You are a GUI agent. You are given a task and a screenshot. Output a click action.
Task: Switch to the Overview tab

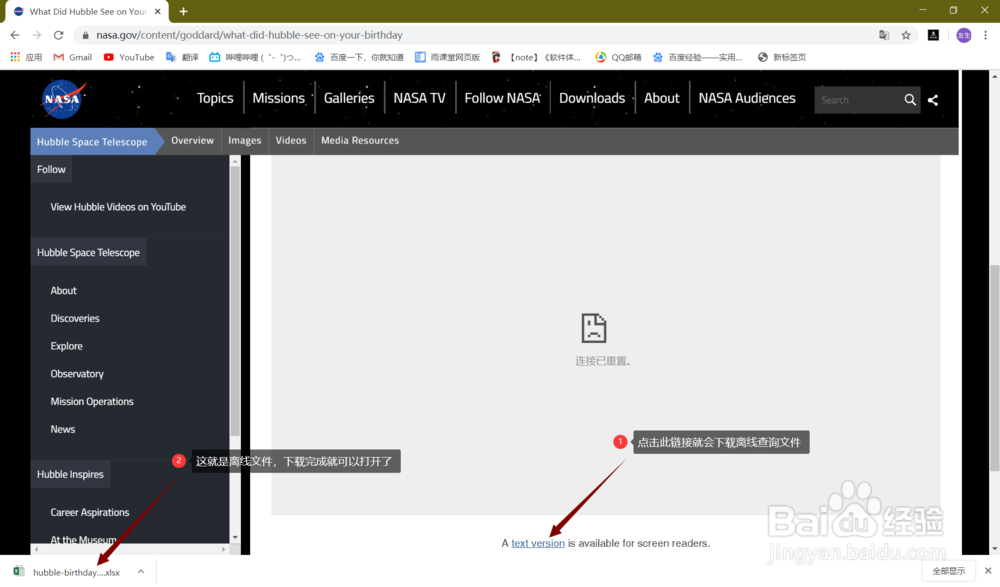192,140
